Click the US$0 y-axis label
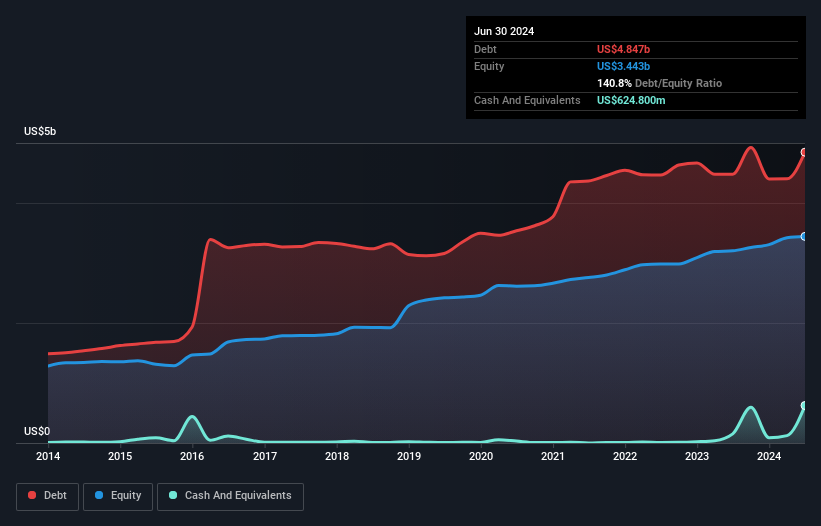Screen dimensions: 821x526 click(37, 431)
